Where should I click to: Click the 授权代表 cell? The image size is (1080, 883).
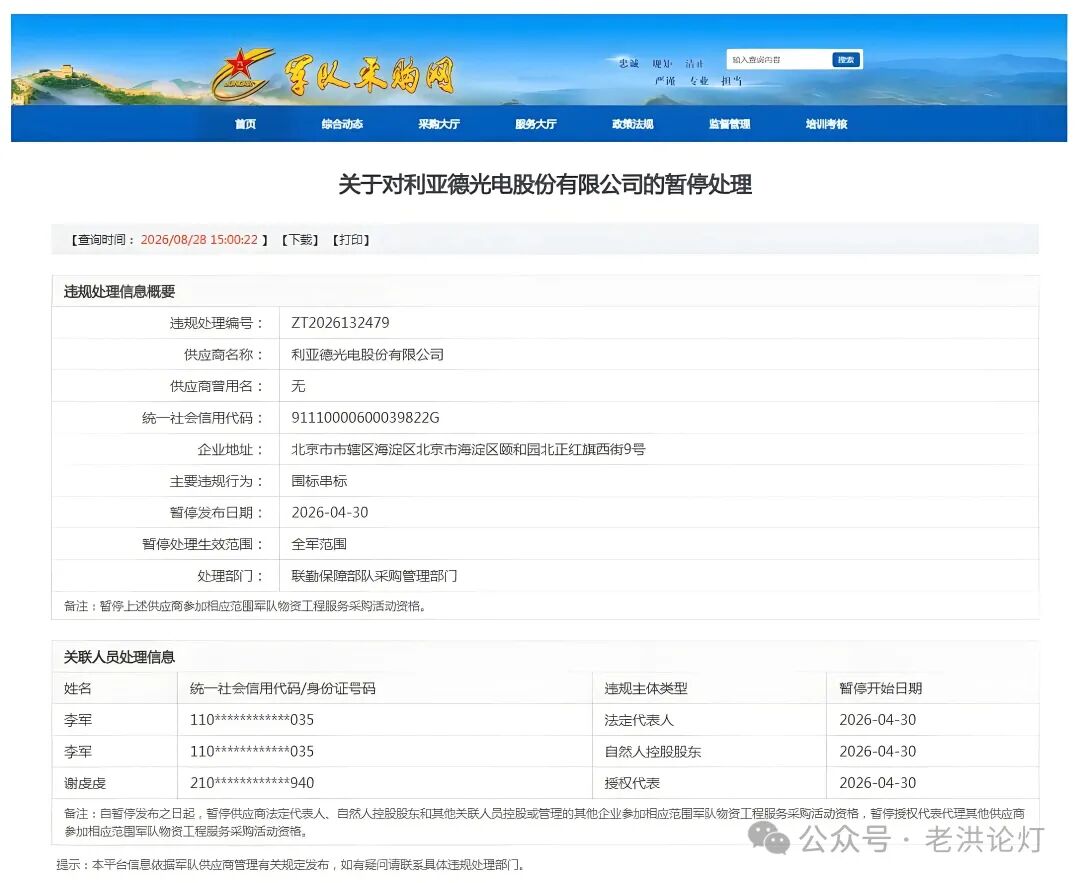coord(632,783)
